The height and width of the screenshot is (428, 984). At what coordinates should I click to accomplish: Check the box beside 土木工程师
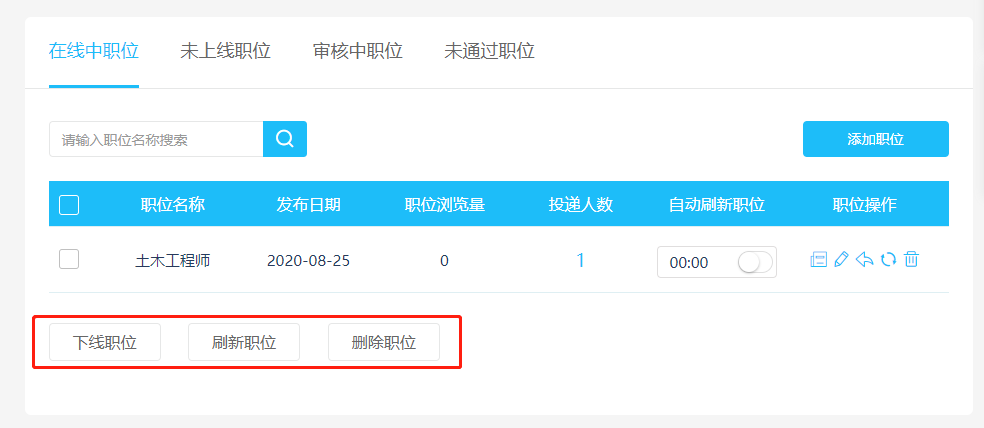[x=69, y=260]
